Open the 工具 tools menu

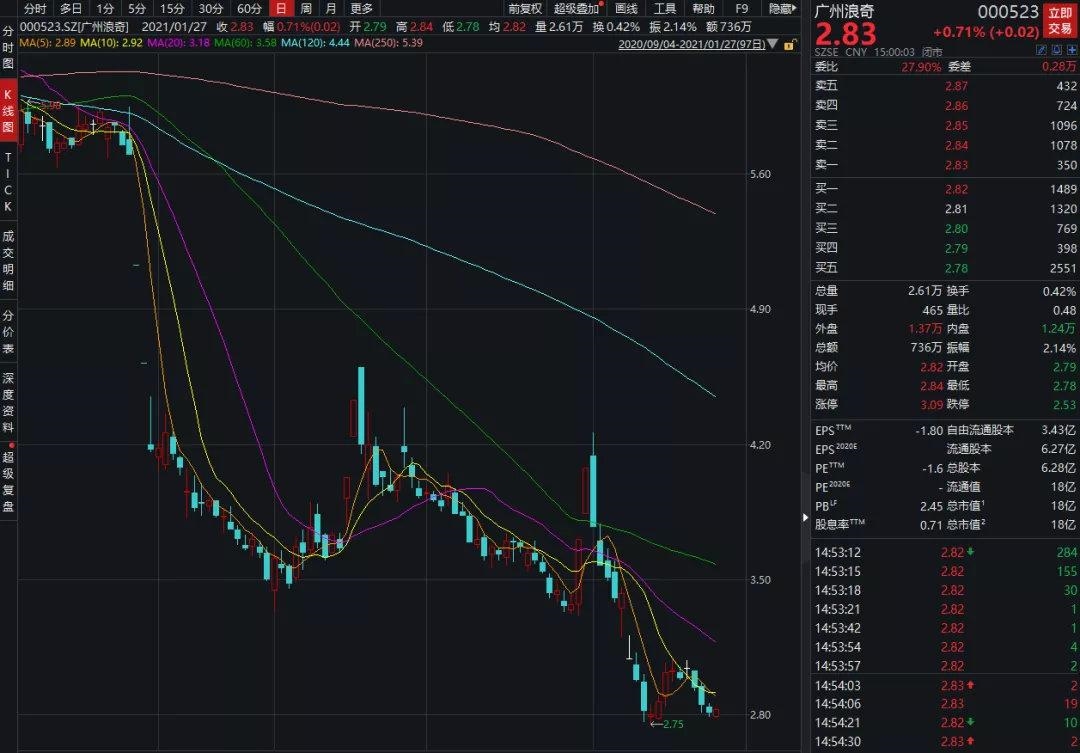click(665, 9)
